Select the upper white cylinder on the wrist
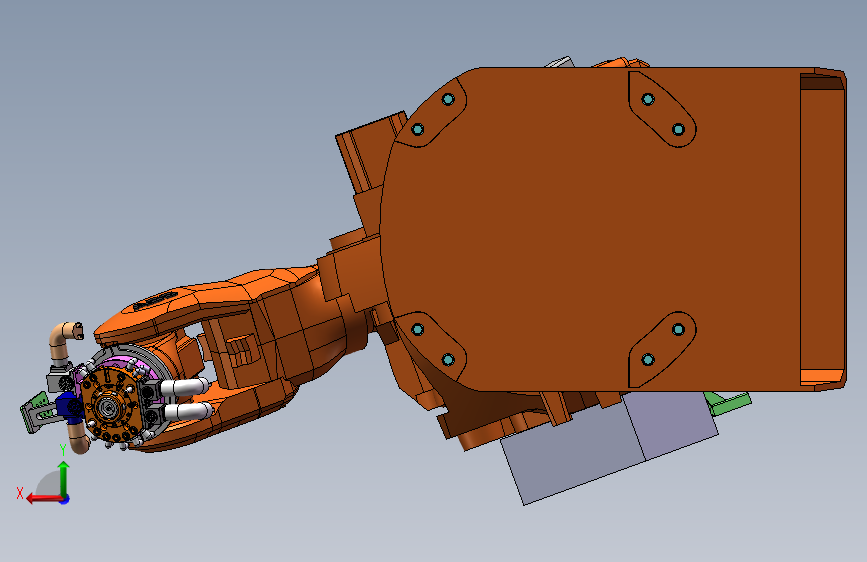Image resolution: width=867 pixels, height=562 pixels. 186,387
